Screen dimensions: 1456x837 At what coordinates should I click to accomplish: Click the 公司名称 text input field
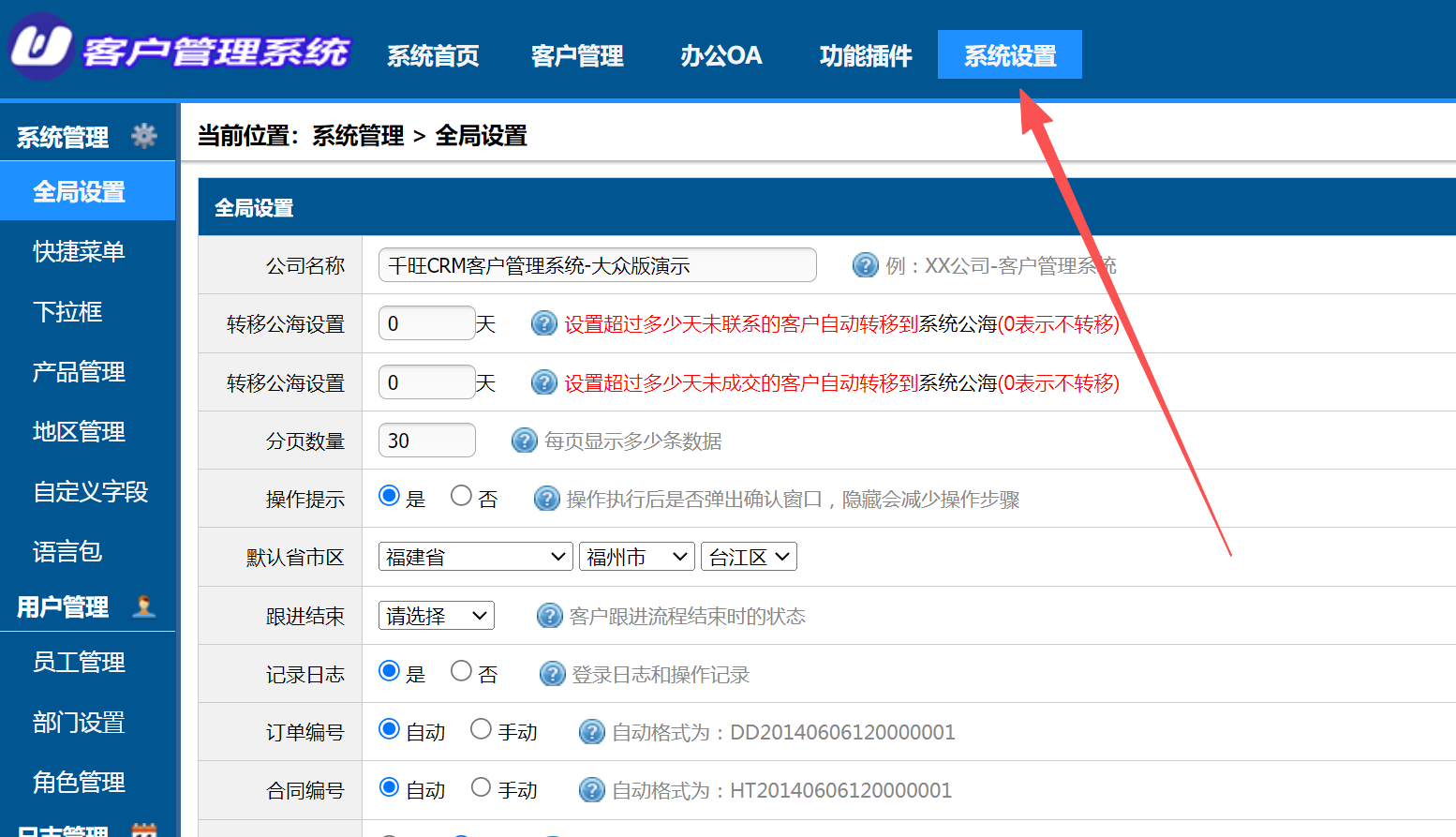(x=597, y=265)
